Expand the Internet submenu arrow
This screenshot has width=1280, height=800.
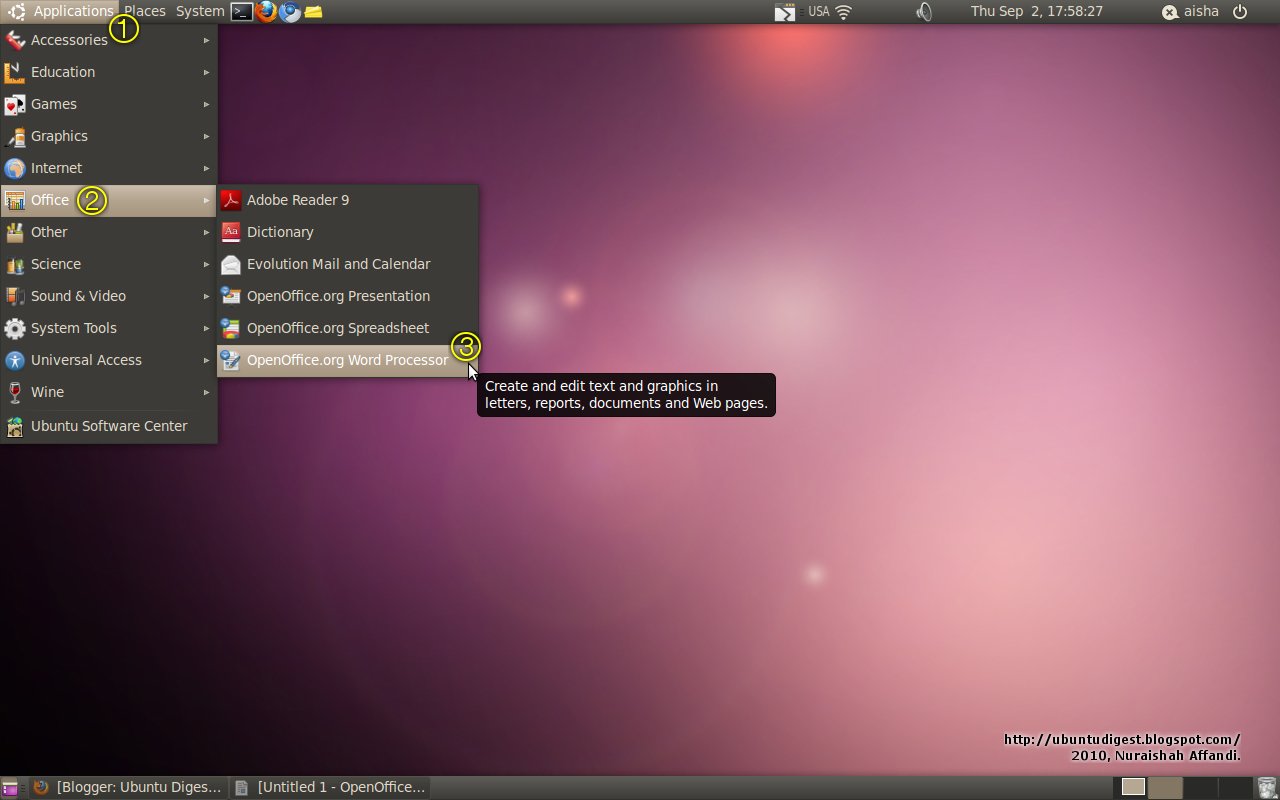point(207,168)
